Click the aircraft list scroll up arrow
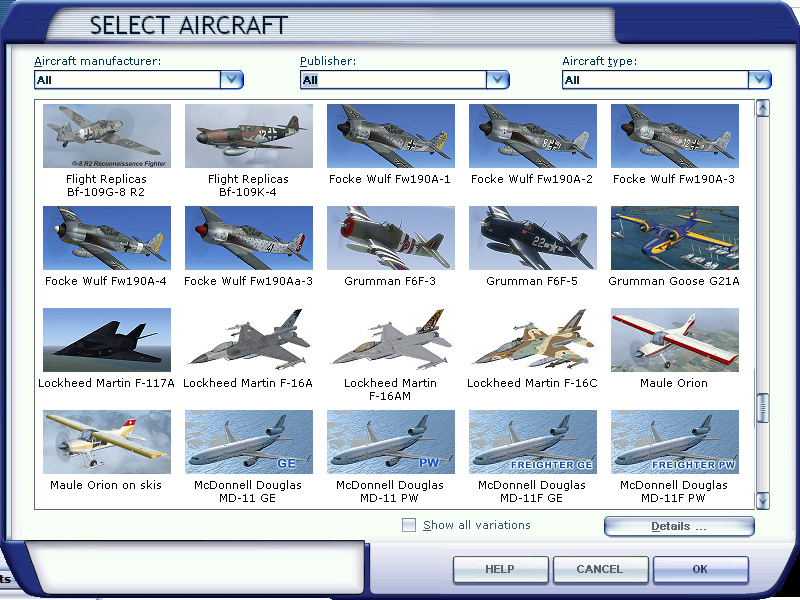Screen dimensions: 800x600 point(763,108)
